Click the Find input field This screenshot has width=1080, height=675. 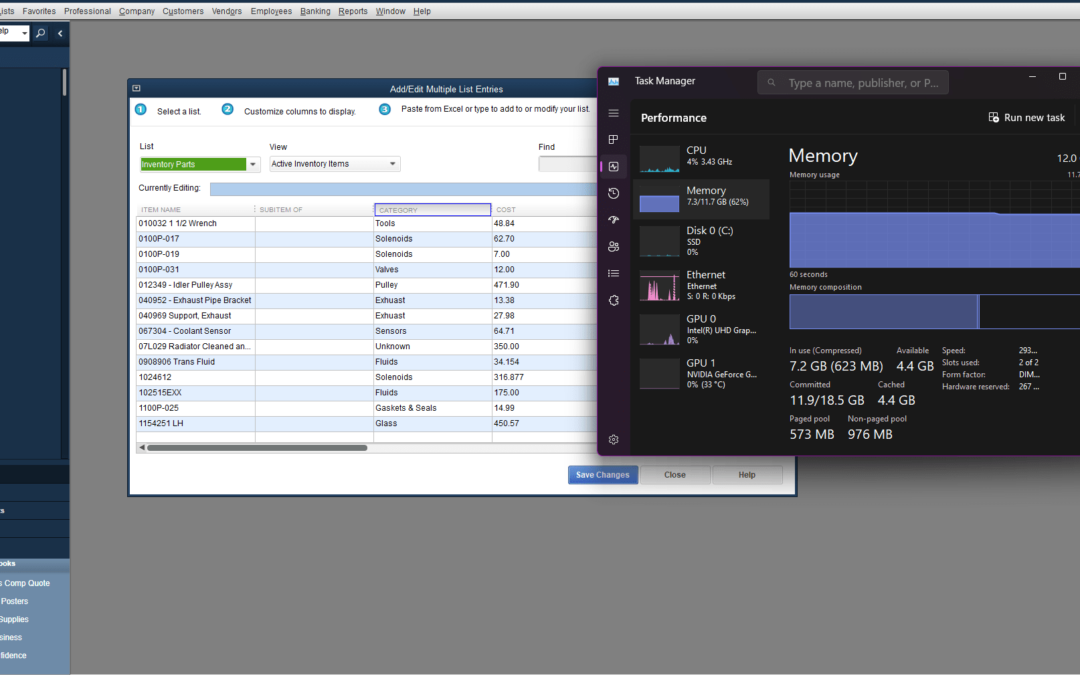pos(567,164)
